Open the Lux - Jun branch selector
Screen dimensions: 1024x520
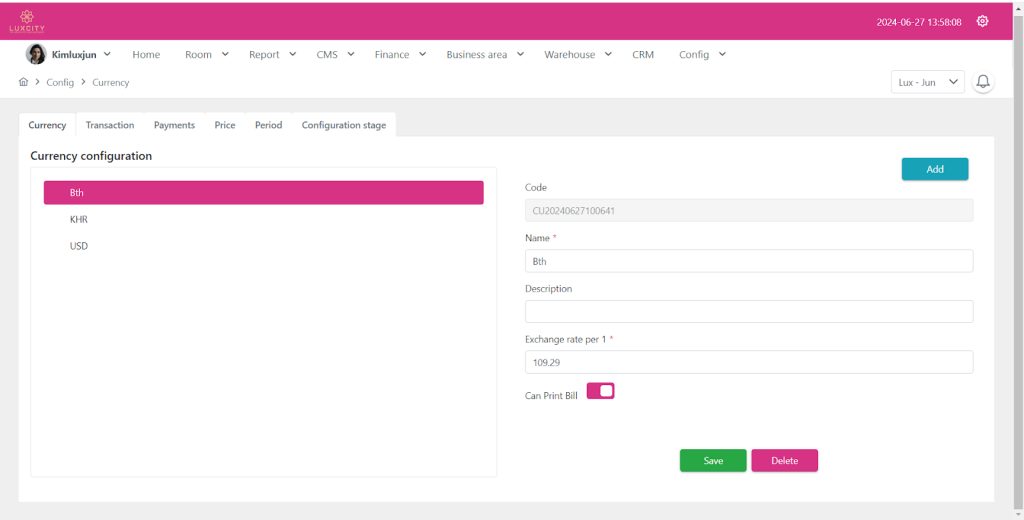point(927,82)
